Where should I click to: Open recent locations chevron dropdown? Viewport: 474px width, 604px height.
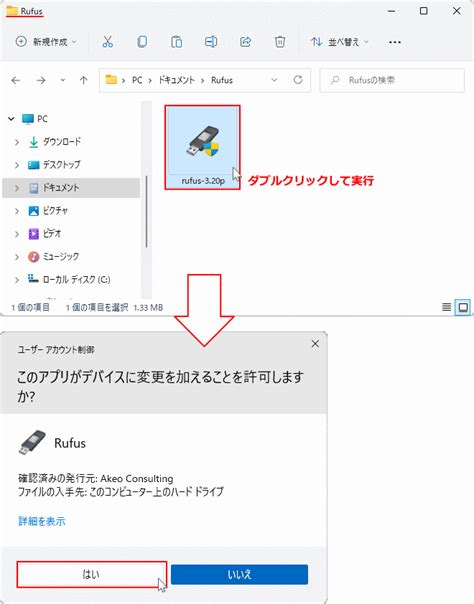point(62,80)
